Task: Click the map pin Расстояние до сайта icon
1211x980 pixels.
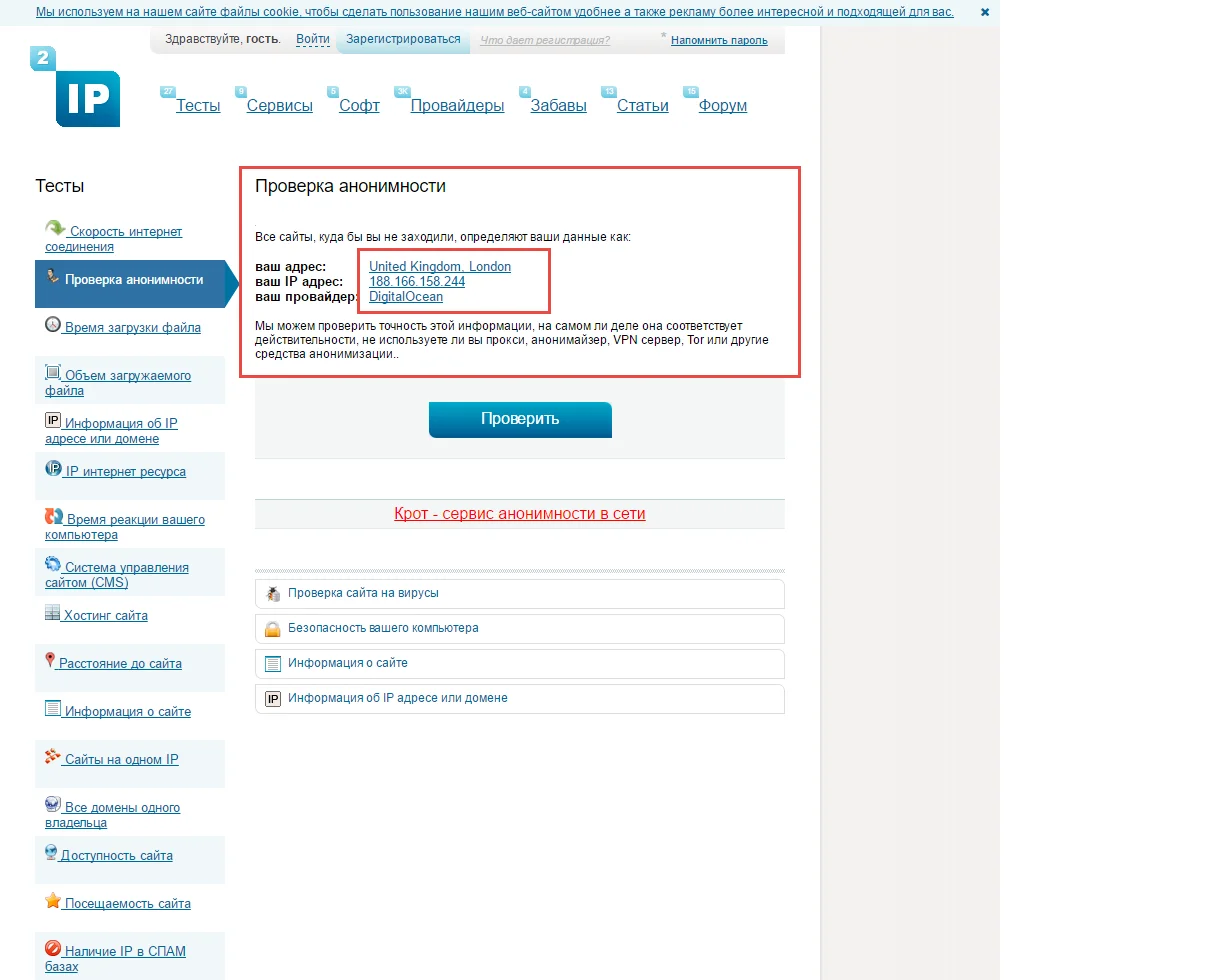Action: click(x=50, y=660)
